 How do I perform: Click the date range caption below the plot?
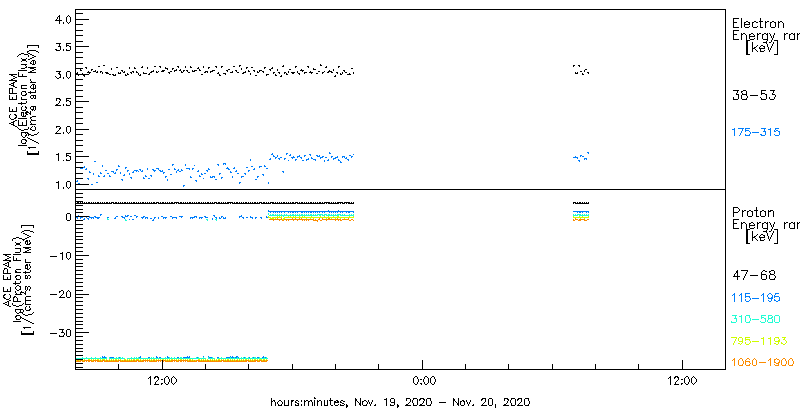coord(400,402)
